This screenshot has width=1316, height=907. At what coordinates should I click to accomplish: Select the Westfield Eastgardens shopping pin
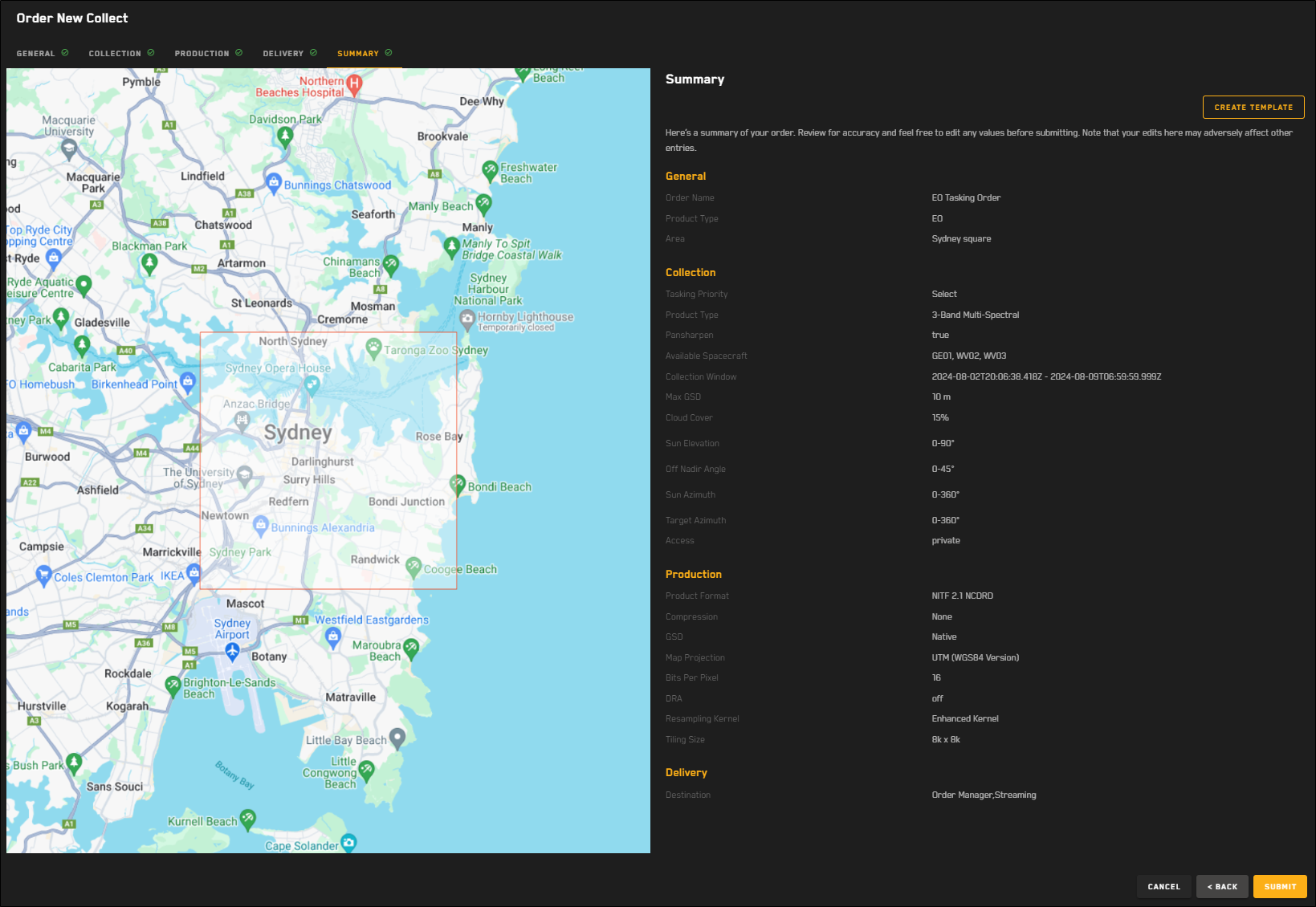332,637
